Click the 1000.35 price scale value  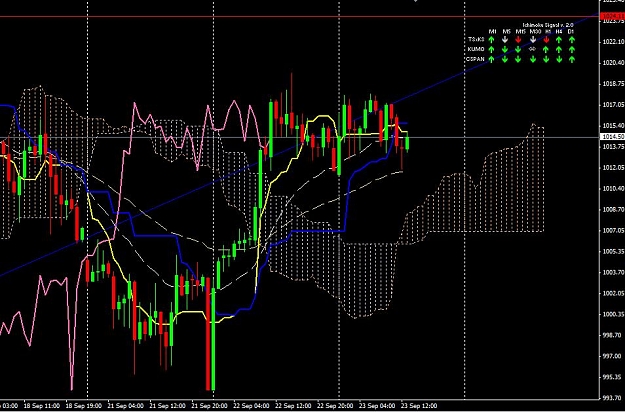click(614, 314)
